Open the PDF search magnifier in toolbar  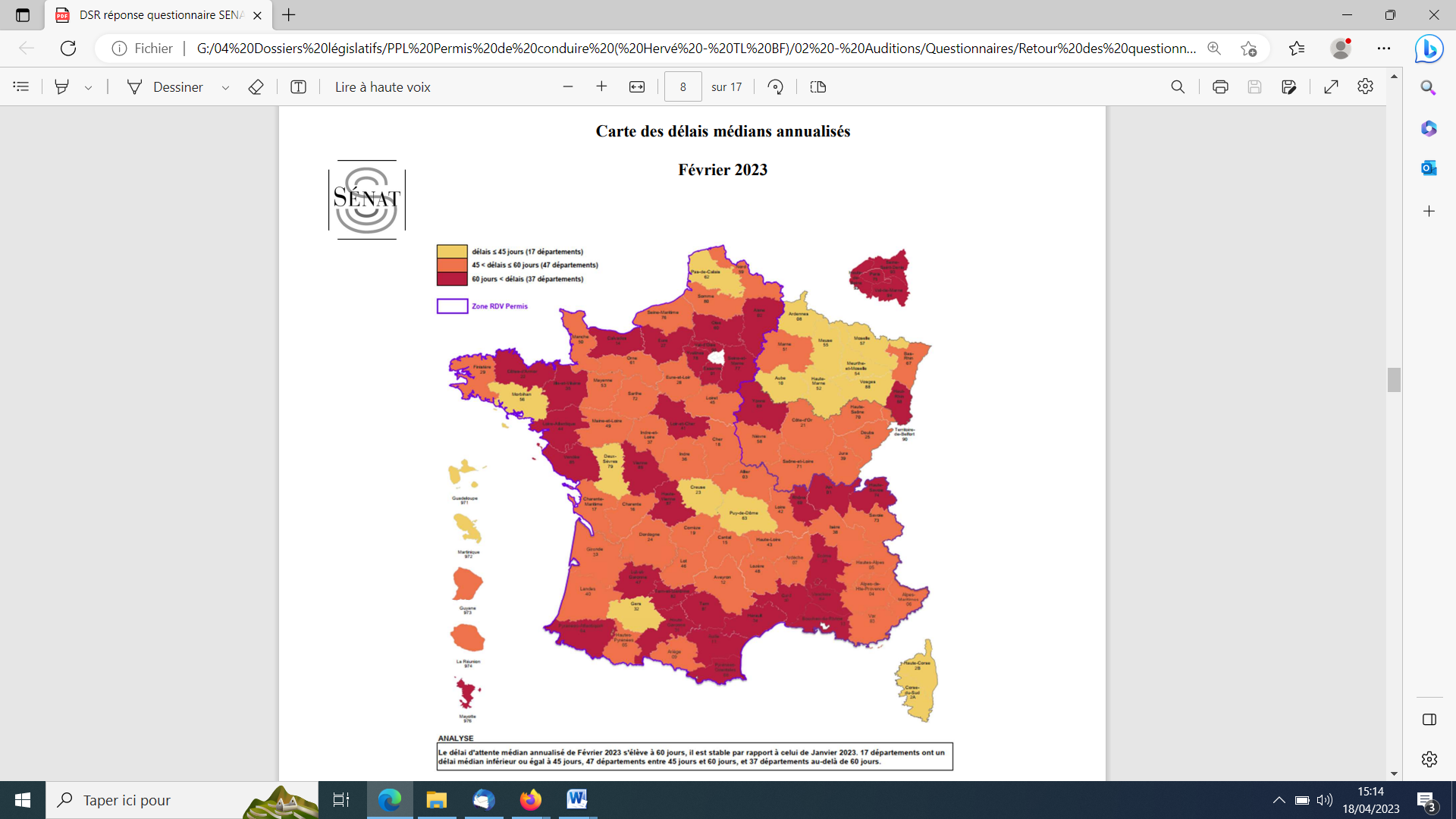[x=1178, y=86]
